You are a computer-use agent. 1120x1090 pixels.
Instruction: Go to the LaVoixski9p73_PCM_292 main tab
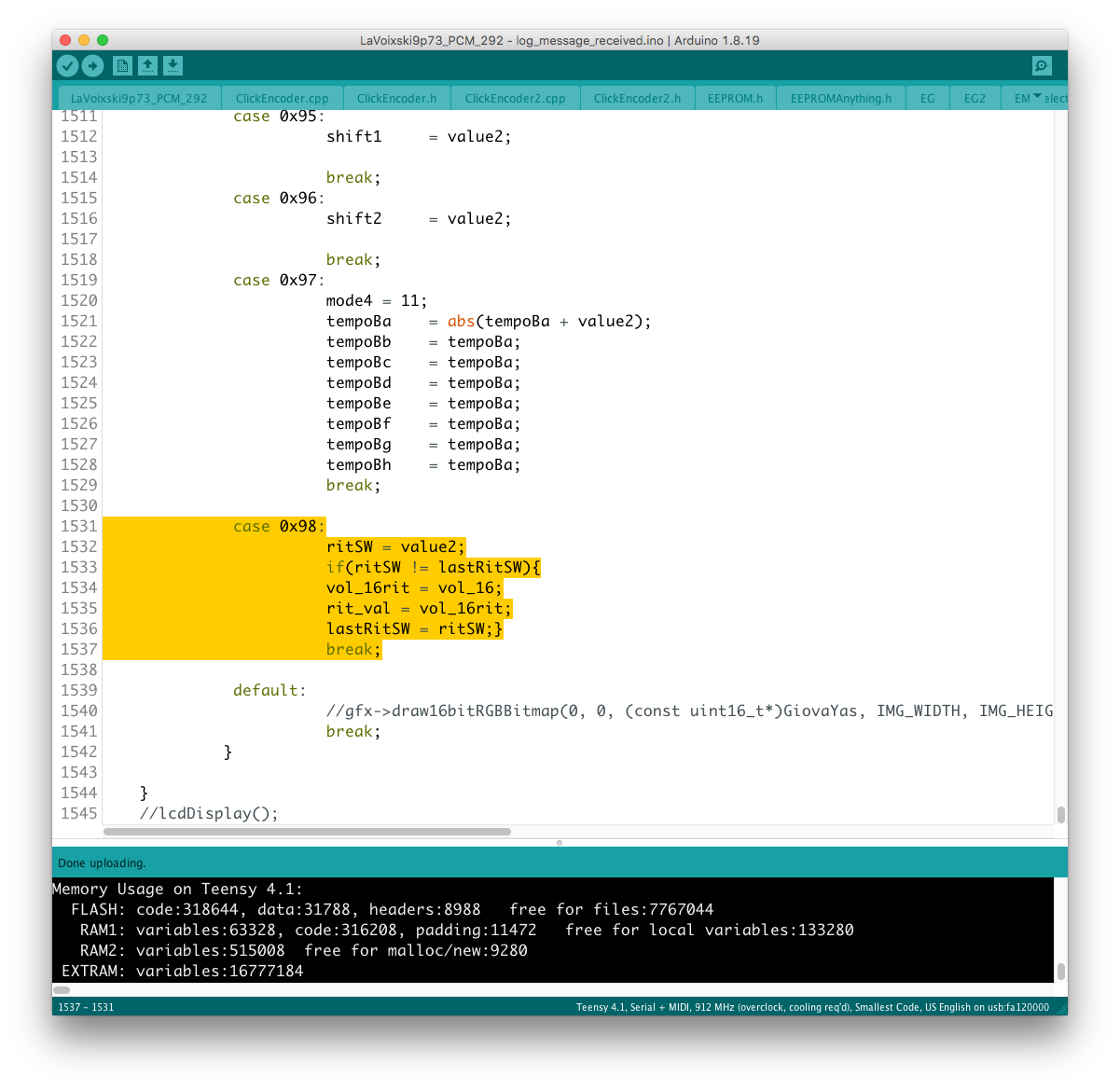point(139,98)
